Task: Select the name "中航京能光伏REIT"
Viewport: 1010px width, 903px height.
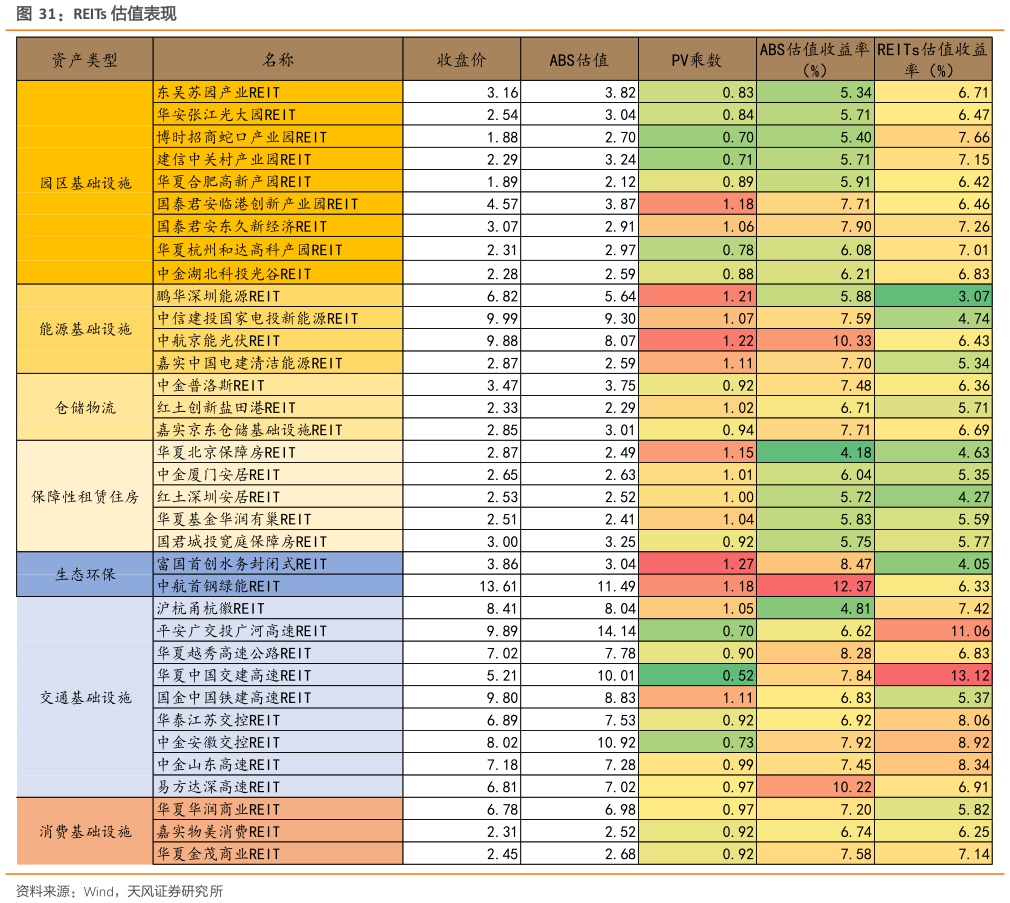Action: [x=219, y=341]
